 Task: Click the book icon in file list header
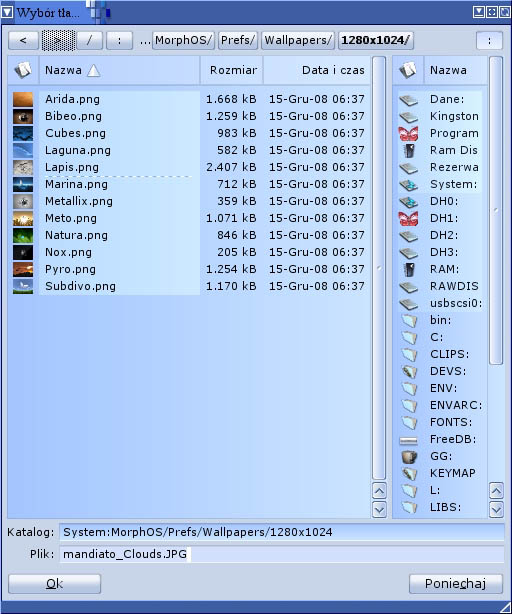[23, 70]
